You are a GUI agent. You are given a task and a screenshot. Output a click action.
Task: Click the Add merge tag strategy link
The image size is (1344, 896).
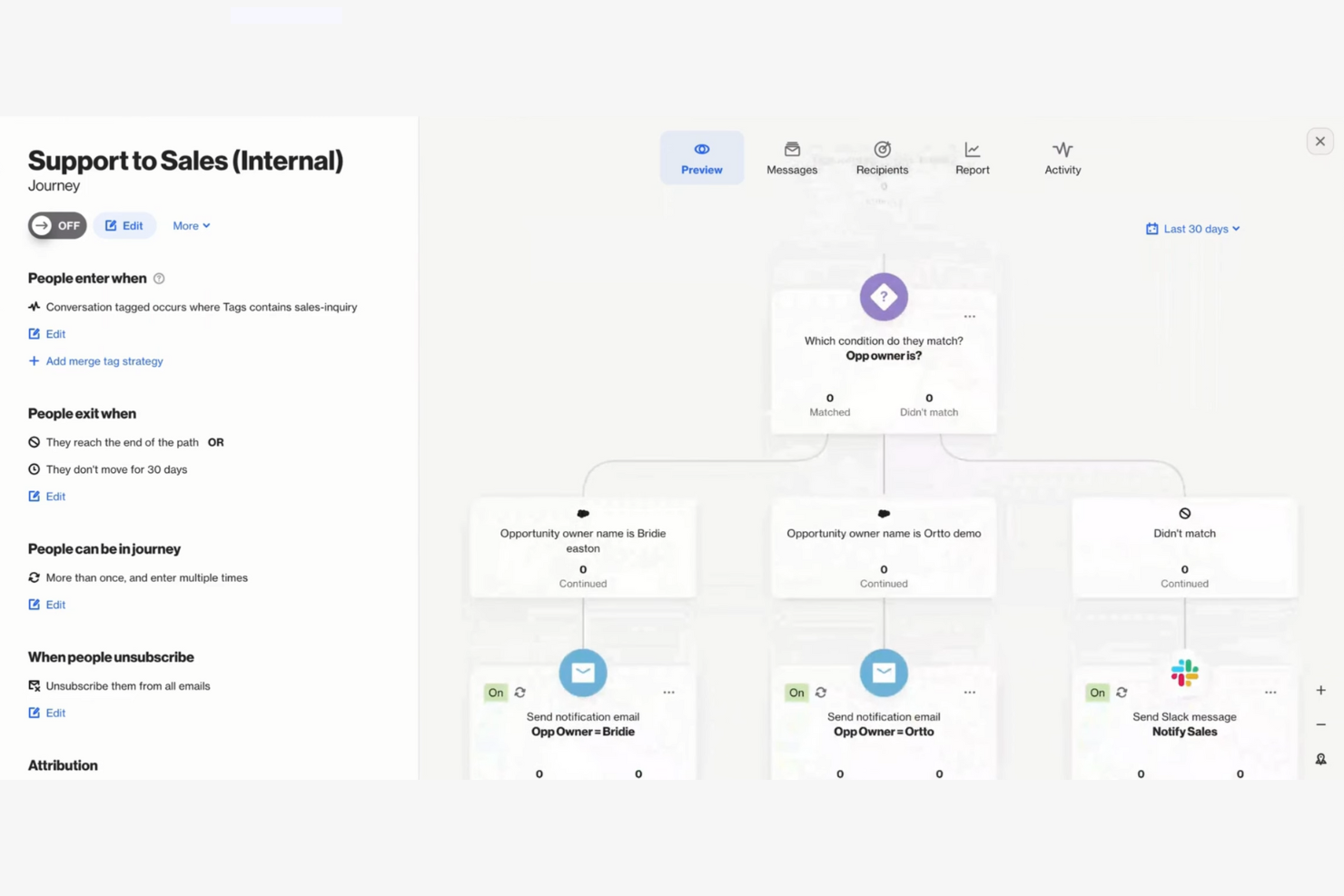[x=95, y=360]
